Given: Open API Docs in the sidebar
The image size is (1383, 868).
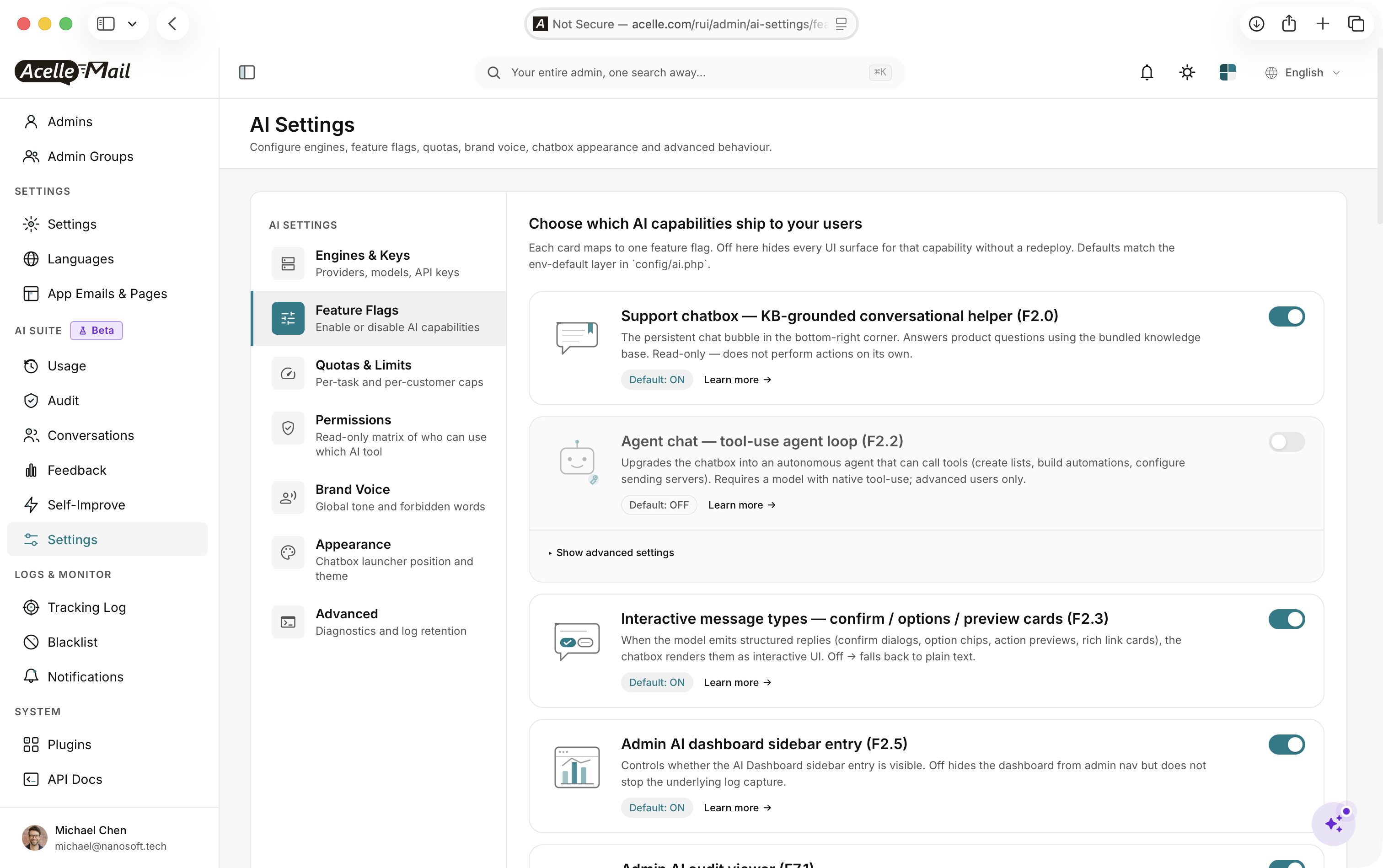Looking at the screenshot, I should (107, 779).
